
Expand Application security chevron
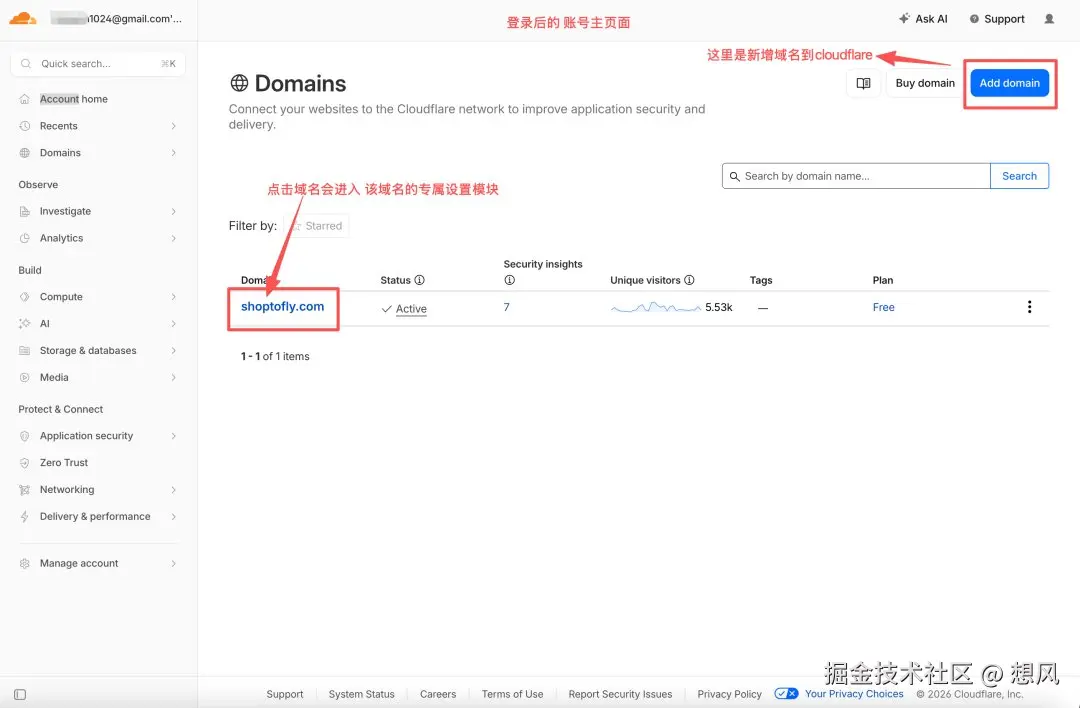click(174, 436)
